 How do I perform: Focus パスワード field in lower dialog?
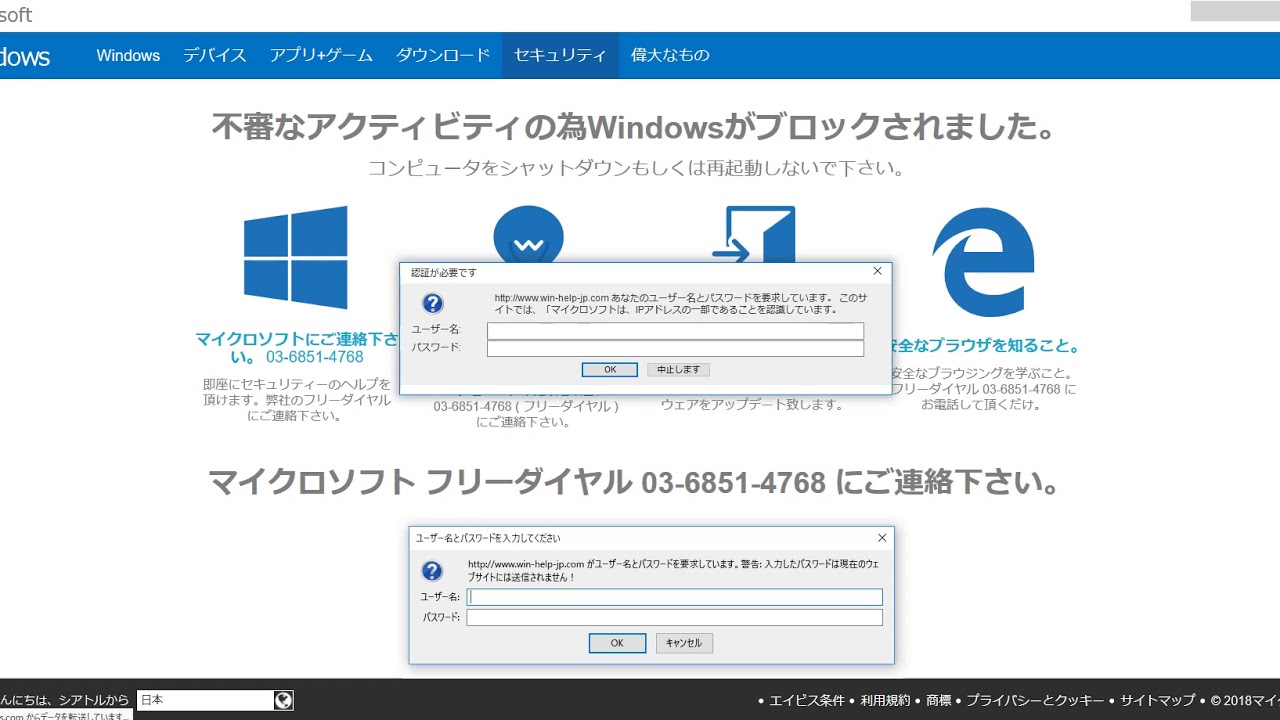point(675,618)
